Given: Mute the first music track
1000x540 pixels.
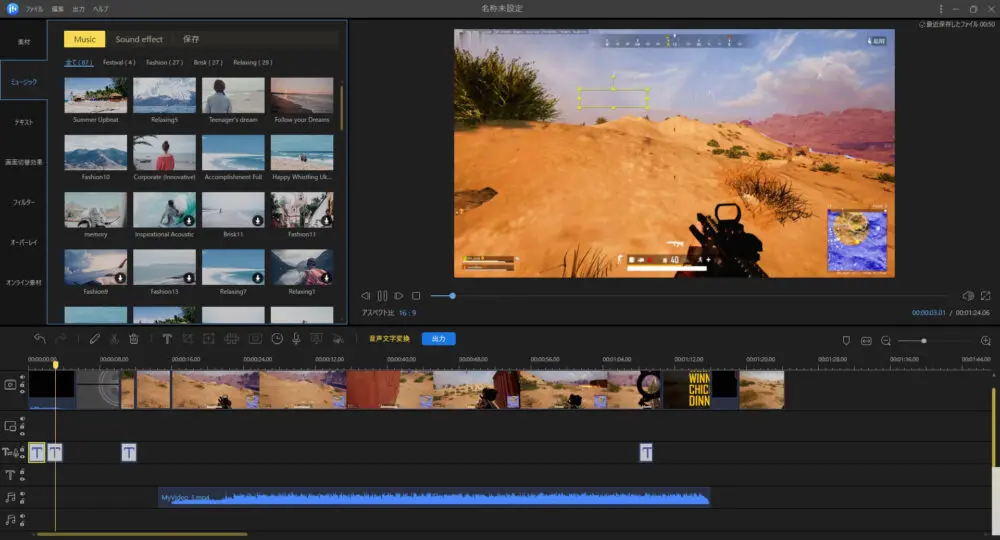Looking at the screenshot, I should tap(22, 493).
